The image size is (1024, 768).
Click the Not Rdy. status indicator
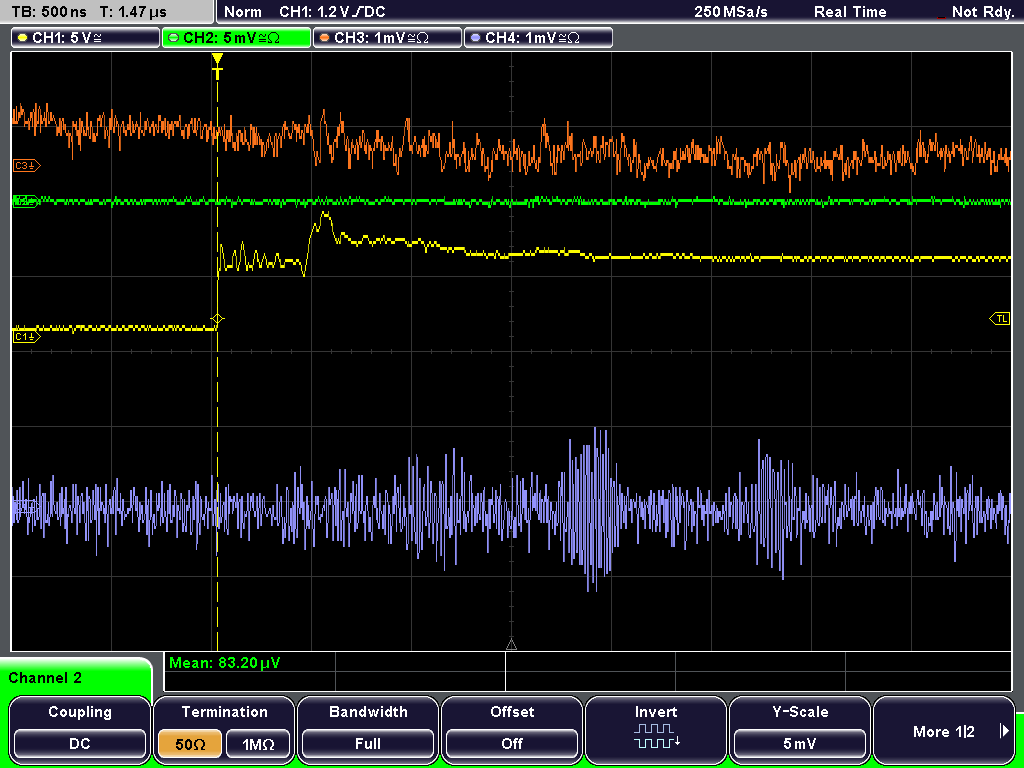982,12
